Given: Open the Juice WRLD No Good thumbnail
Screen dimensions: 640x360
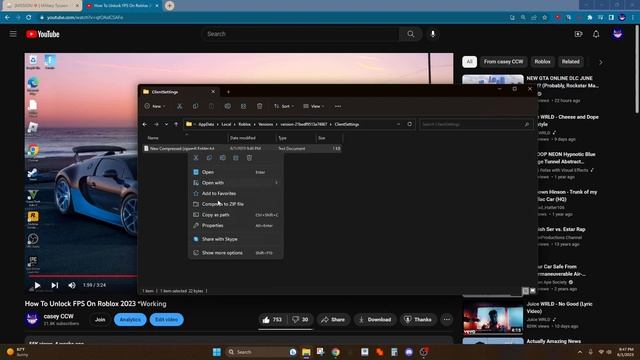Looking at the screenshot, I should click(493, 318).
